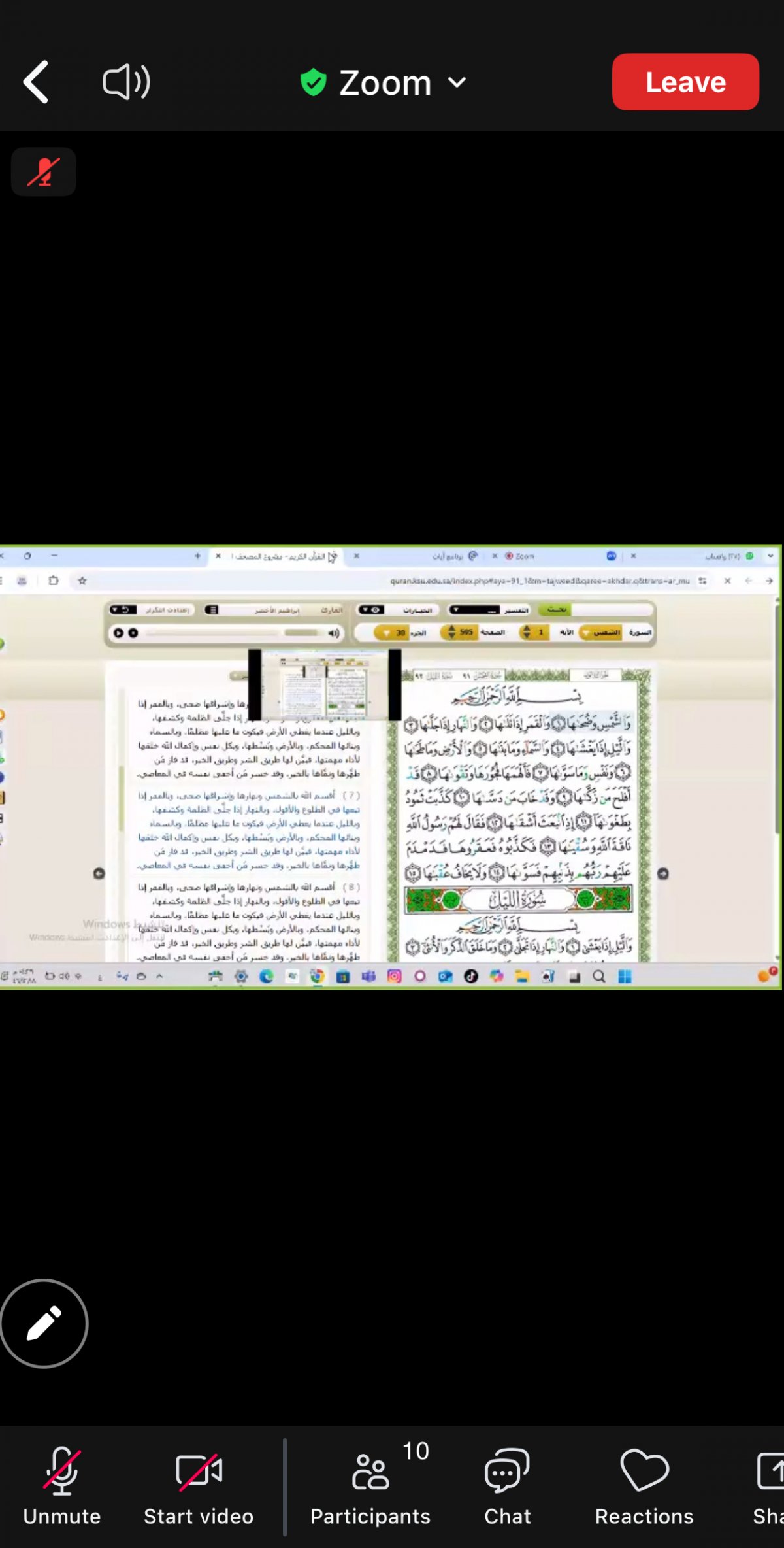The height and width of the screenshot is (1548, 784).
Task: Click the Quran search text field
Action: (x=613, y=609)
